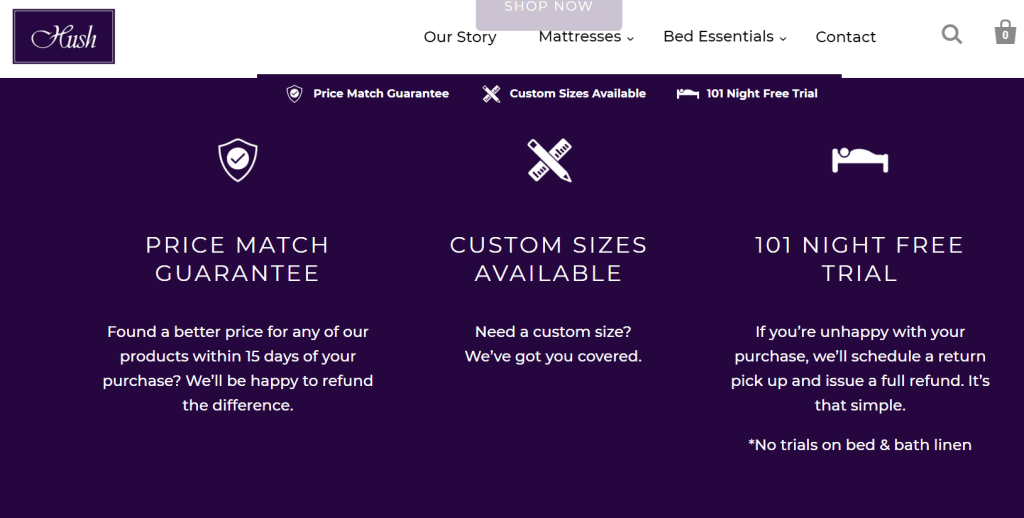Click the 101 NIGHT FREE TRIAL heading
Viewport: 1024px width, 518px height.
coord(859,259)
